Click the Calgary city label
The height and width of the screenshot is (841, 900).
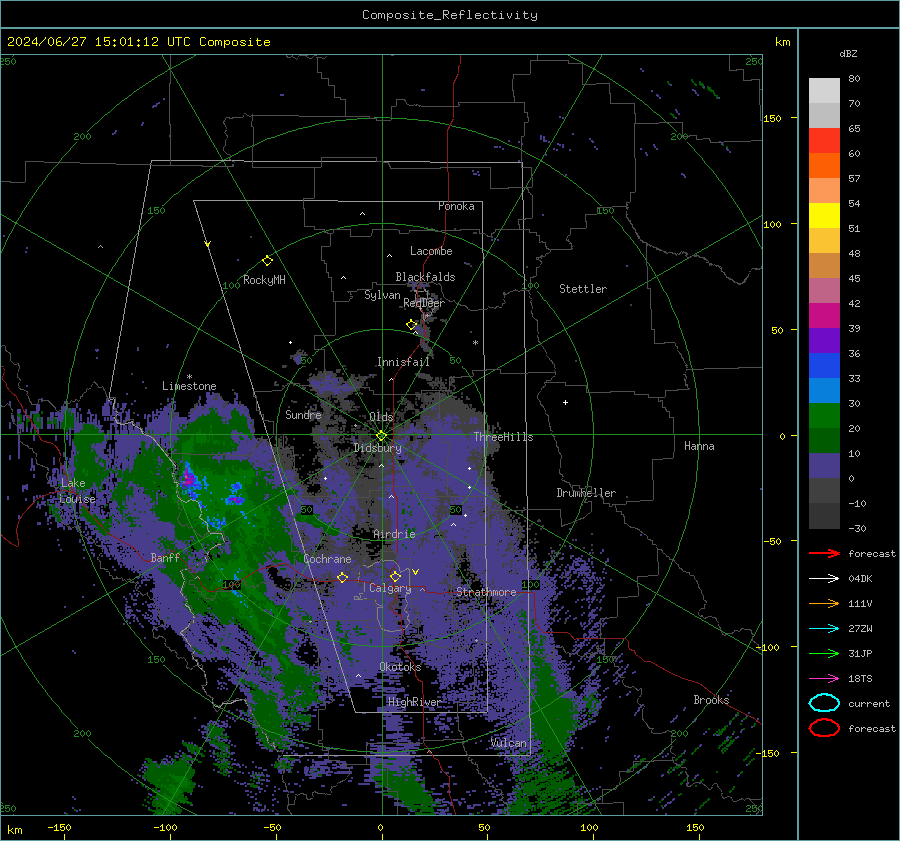coord(390,588)
